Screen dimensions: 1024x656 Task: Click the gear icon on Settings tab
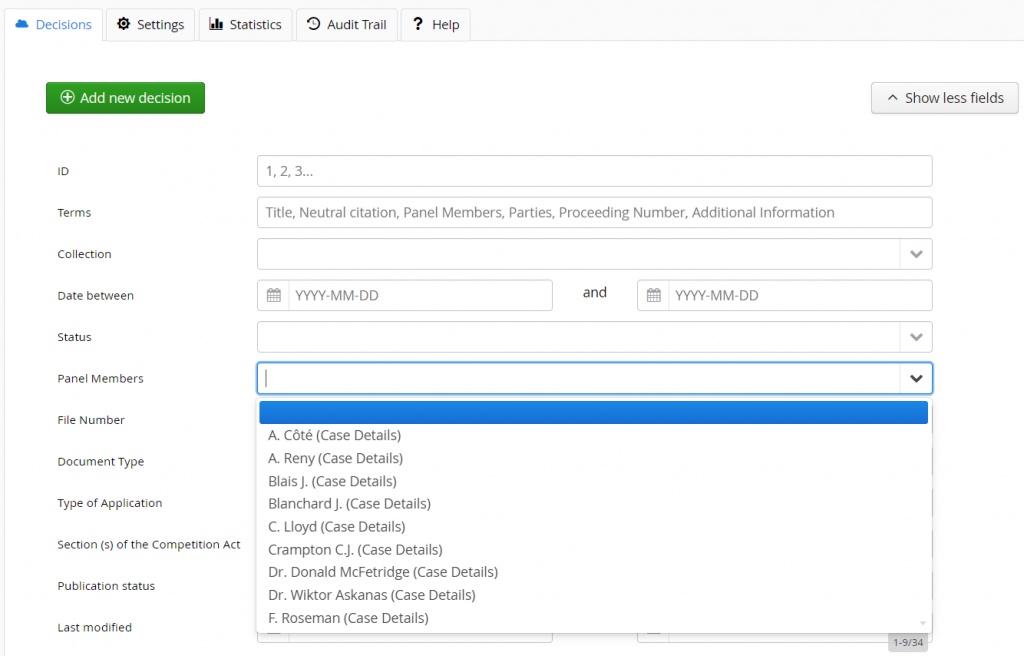click(124, 24)
